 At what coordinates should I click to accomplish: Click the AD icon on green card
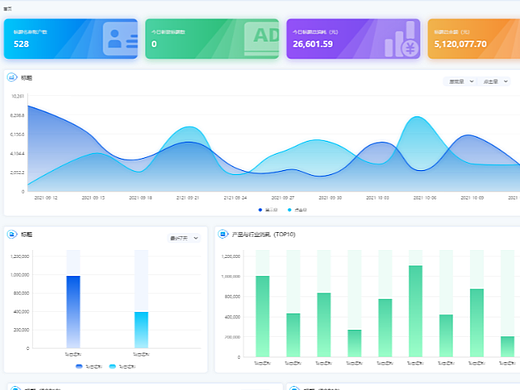pos(262,39)
